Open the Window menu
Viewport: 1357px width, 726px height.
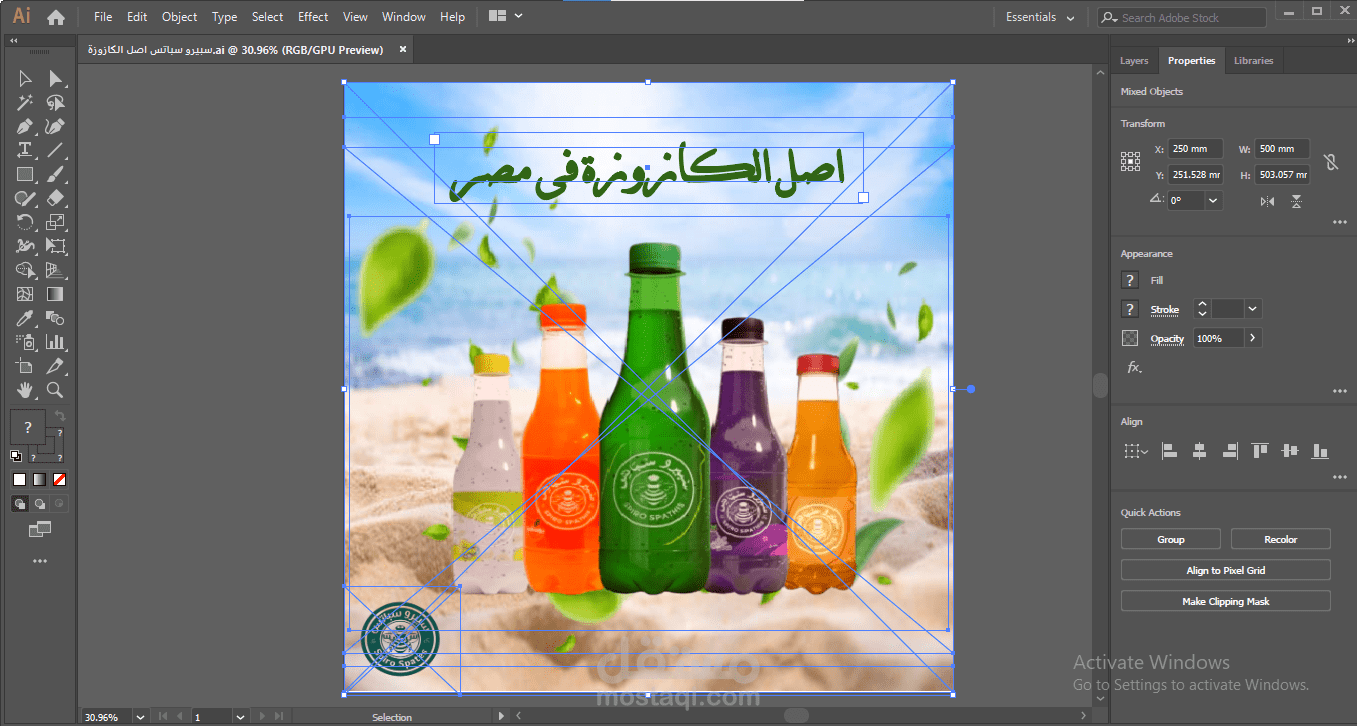[x=404, y=17]
